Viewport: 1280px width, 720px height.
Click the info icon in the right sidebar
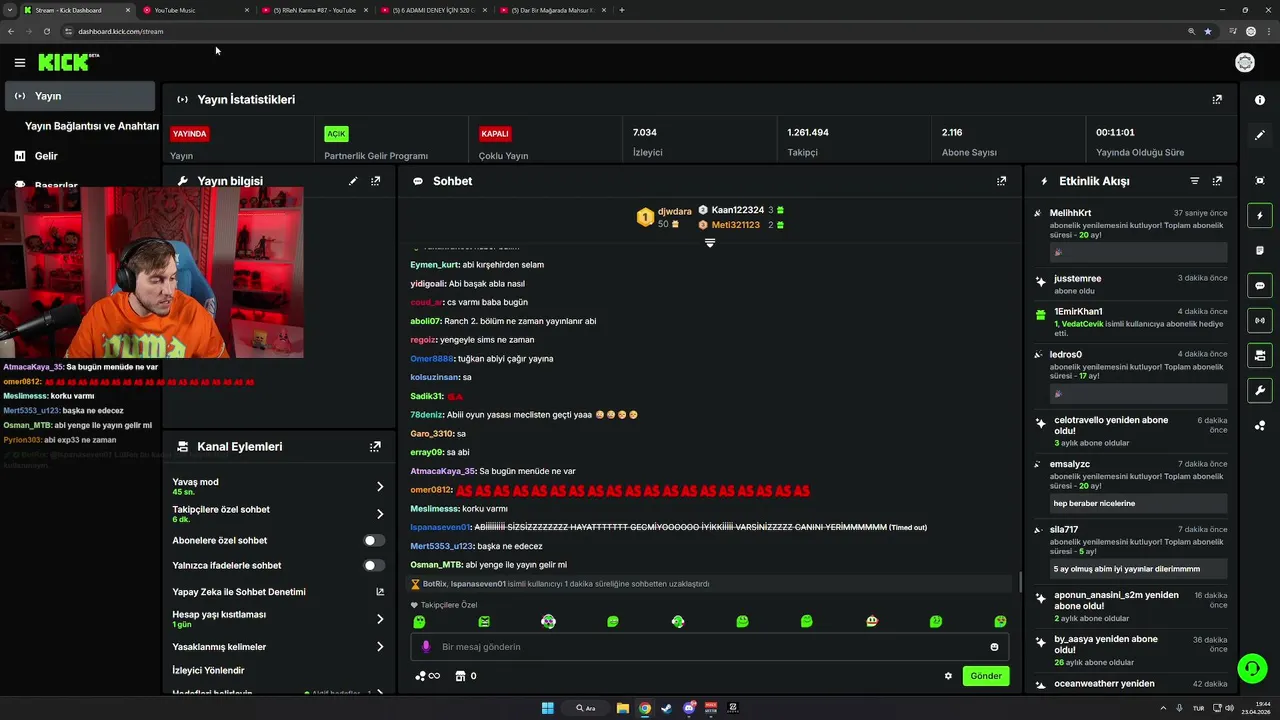[x=1260, y=100]
